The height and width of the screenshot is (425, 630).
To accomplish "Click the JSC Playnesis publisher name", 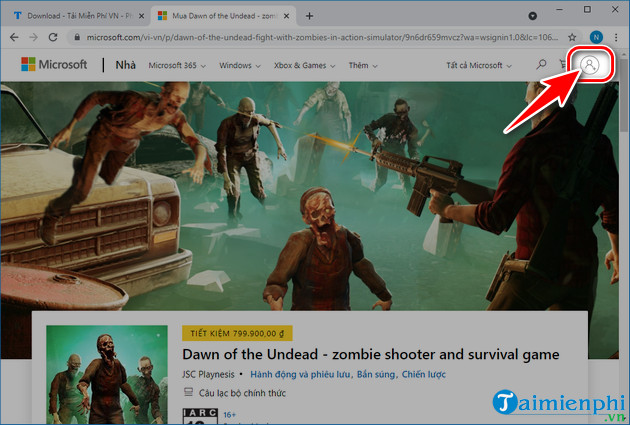I will (x=208, y=374).
